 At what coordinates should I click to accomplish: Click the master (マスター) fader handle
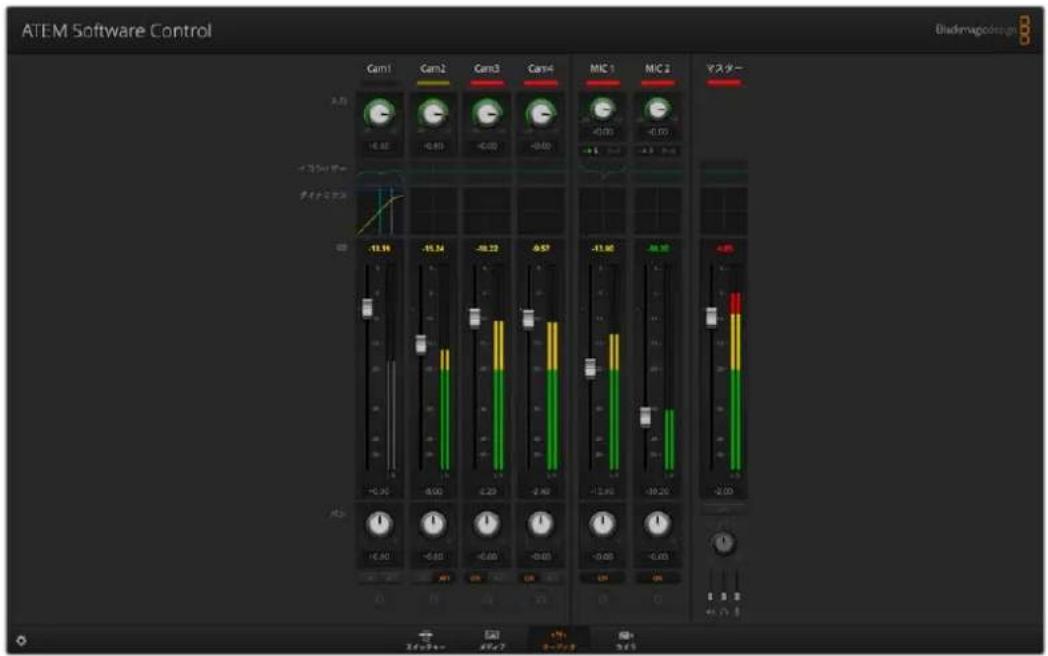pos(711,316)
